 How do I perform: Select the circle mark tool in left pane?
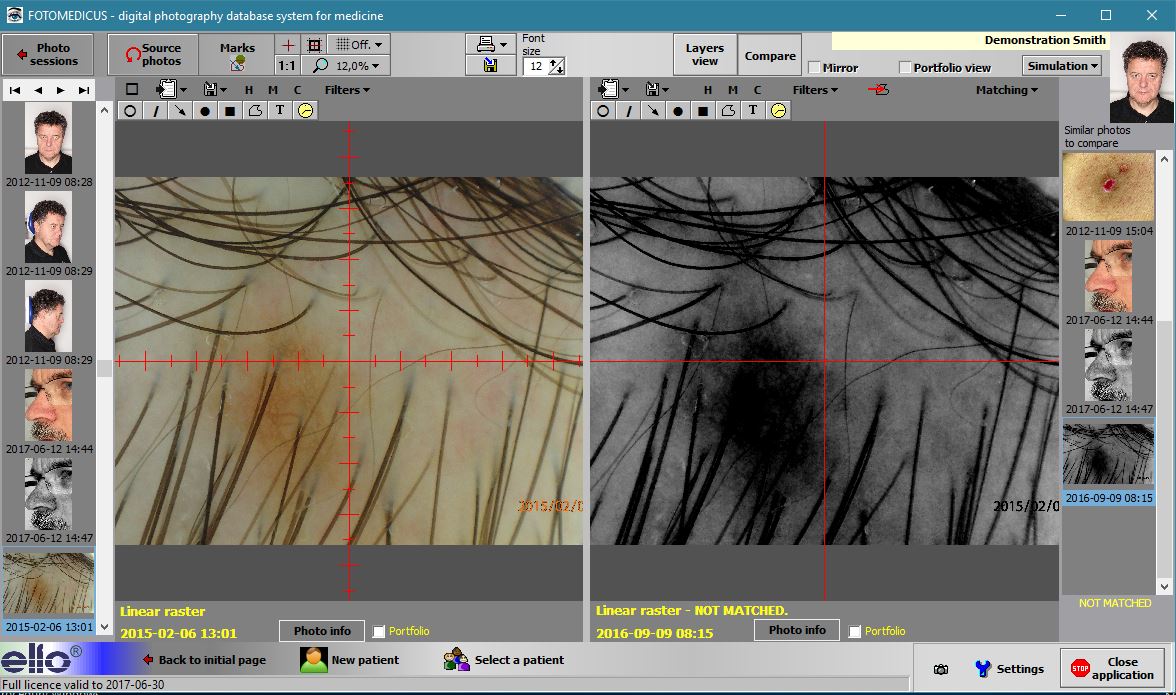pyautogui.click(x=130, y=111)
